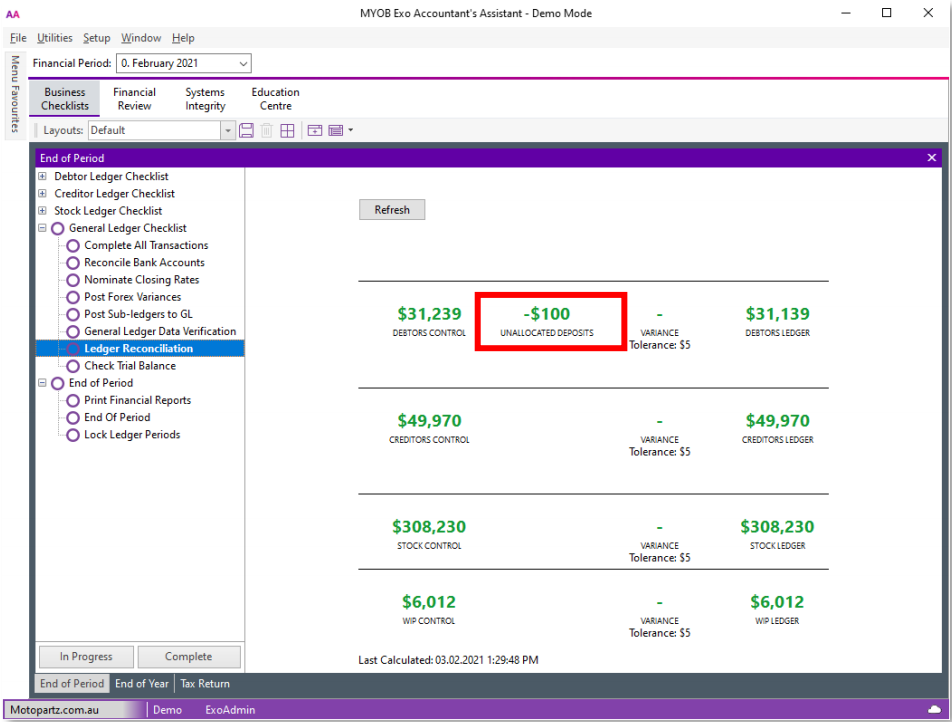Click the cloud icon in status bar
This screenshot has width=952, height=722.
pyautogui.click(x=934, y=709)
